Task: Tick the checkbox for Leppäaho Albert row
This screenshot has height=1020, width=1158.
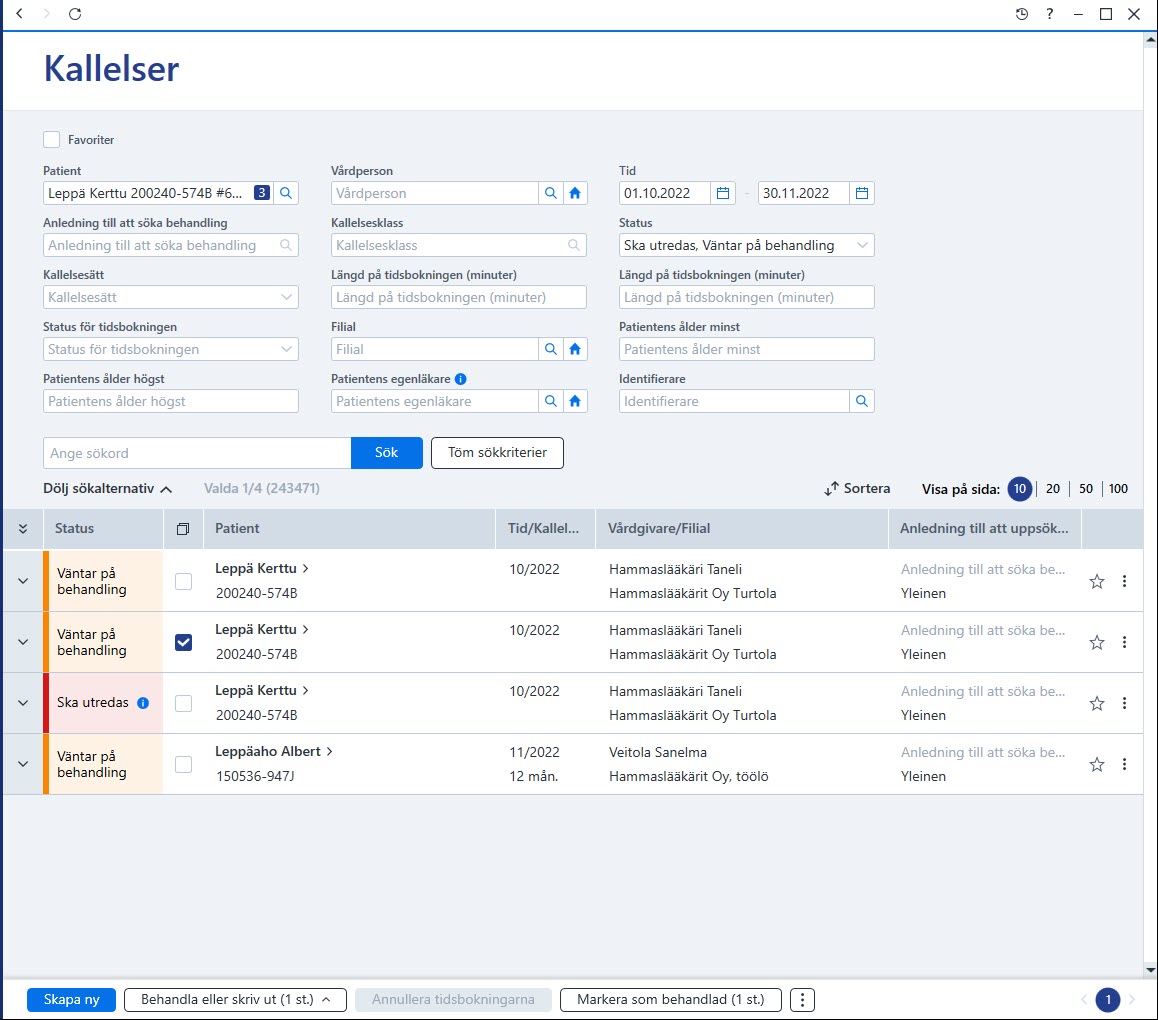Action: 183,764
